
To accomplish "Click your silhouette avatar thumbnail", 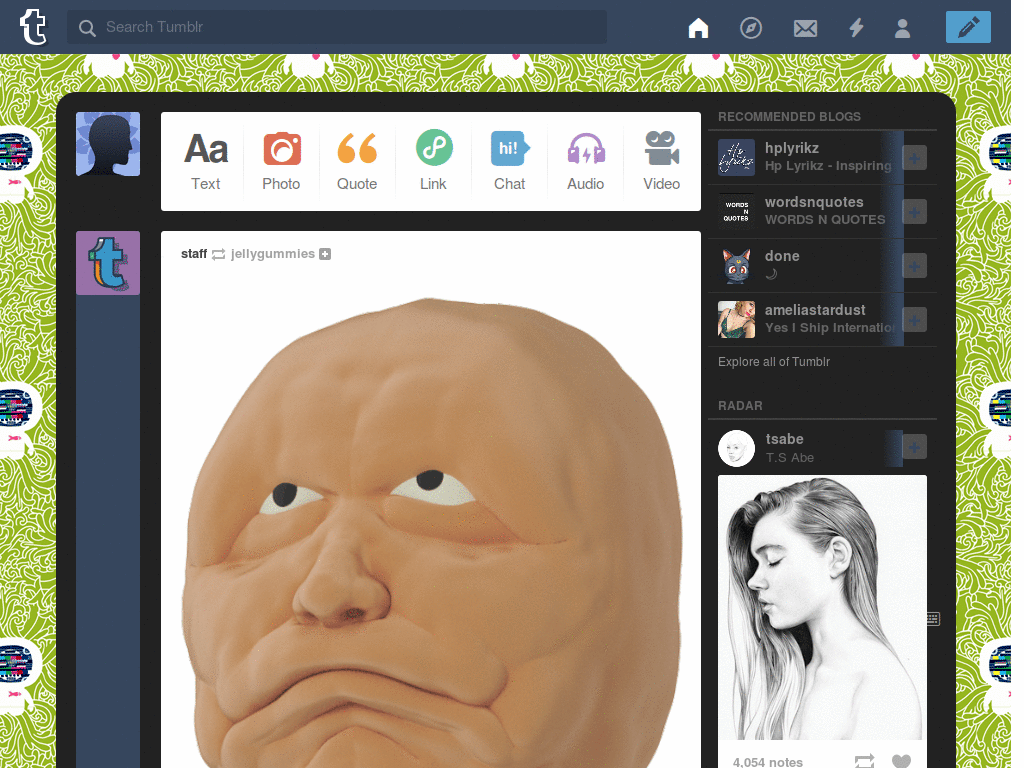I will pyautogui.click(x=108, y=144).
